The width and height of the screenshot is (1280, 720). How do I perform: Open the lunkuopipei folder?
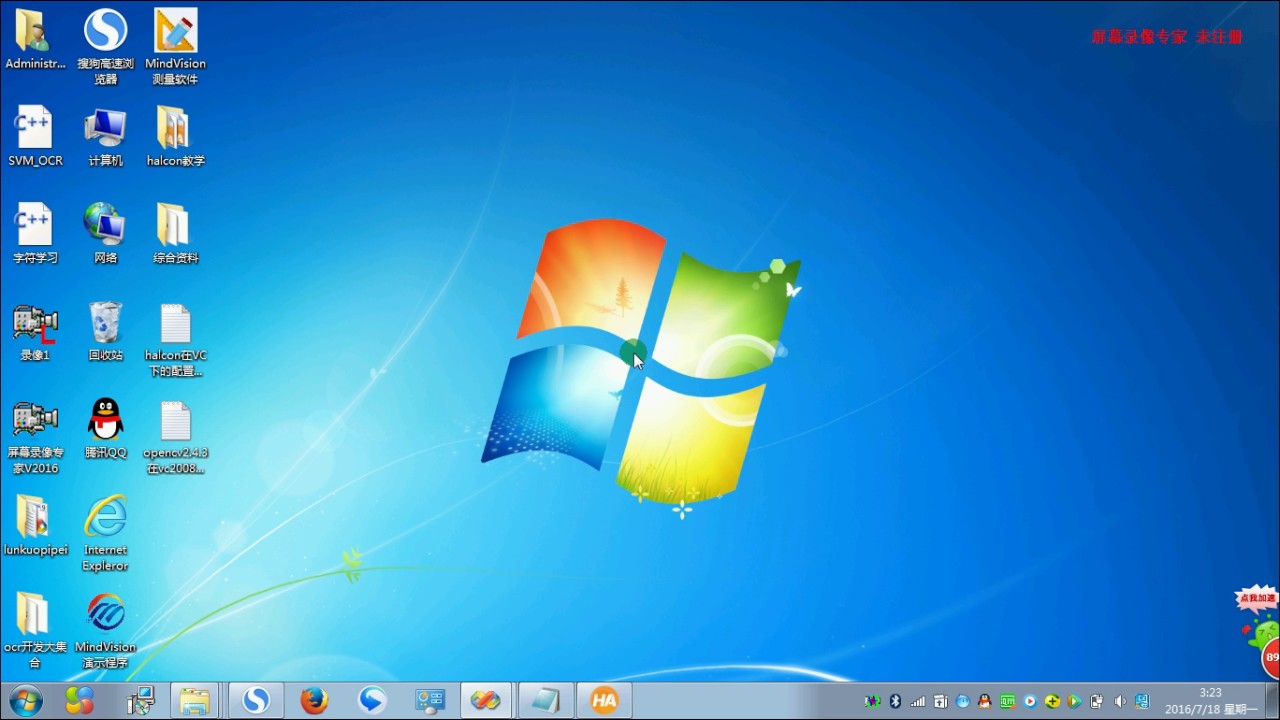coord(35,525)
